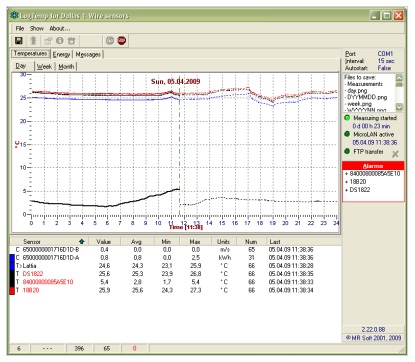Click red color swatch beside 18B20 row
The height and width of the screenshot is (362, 415).
pos(12,290)
